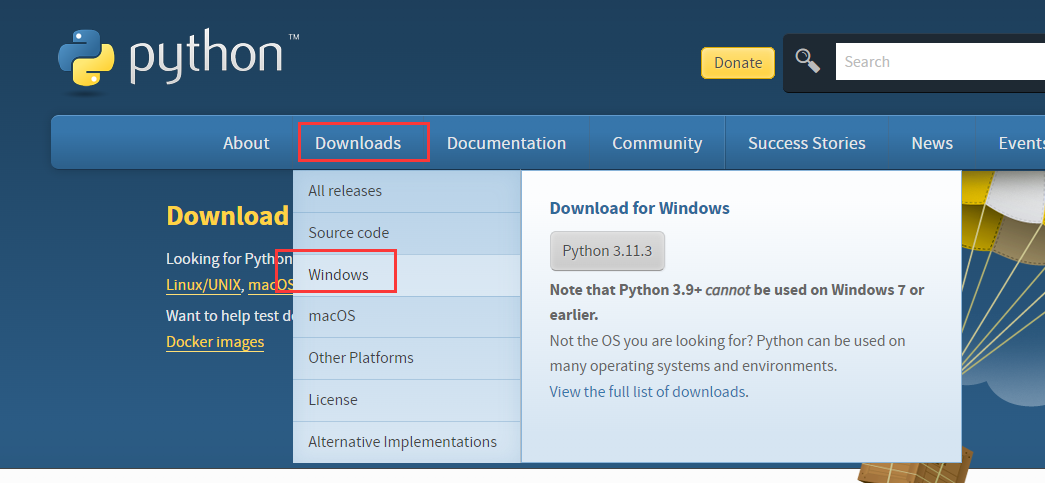The image size is (1045, 483).
Task: Expand the Downloads navigation menu
Action: click(x=358, y=143)
